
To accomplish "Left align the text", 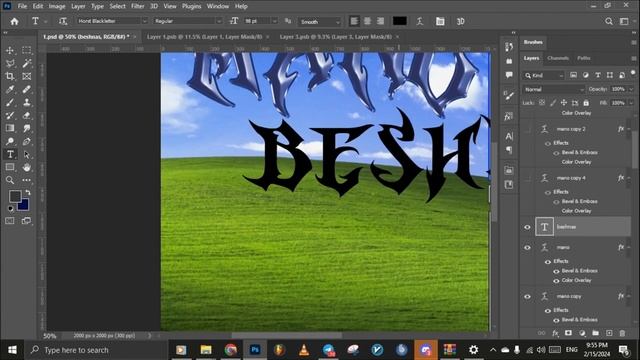I will tap(354, 21).
